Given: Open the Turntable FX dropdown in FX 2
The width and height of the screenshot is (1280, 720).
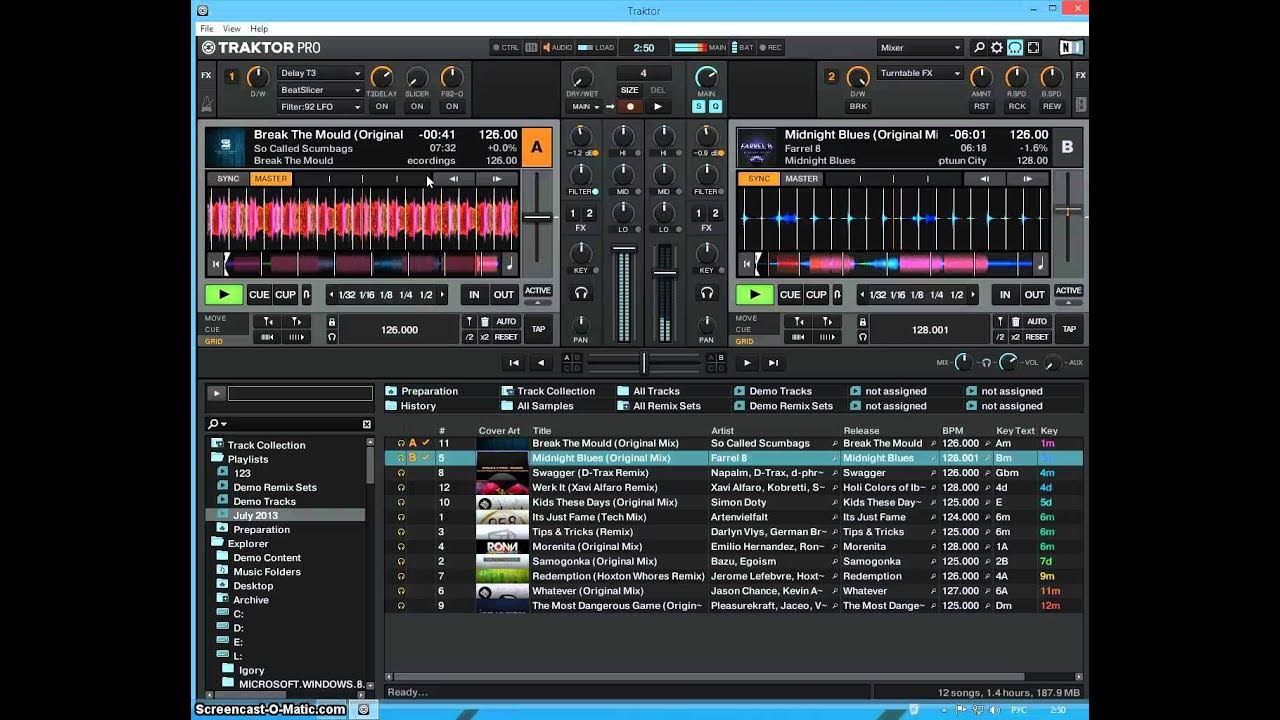Looking at the screenshot, I should coord(920,73).
